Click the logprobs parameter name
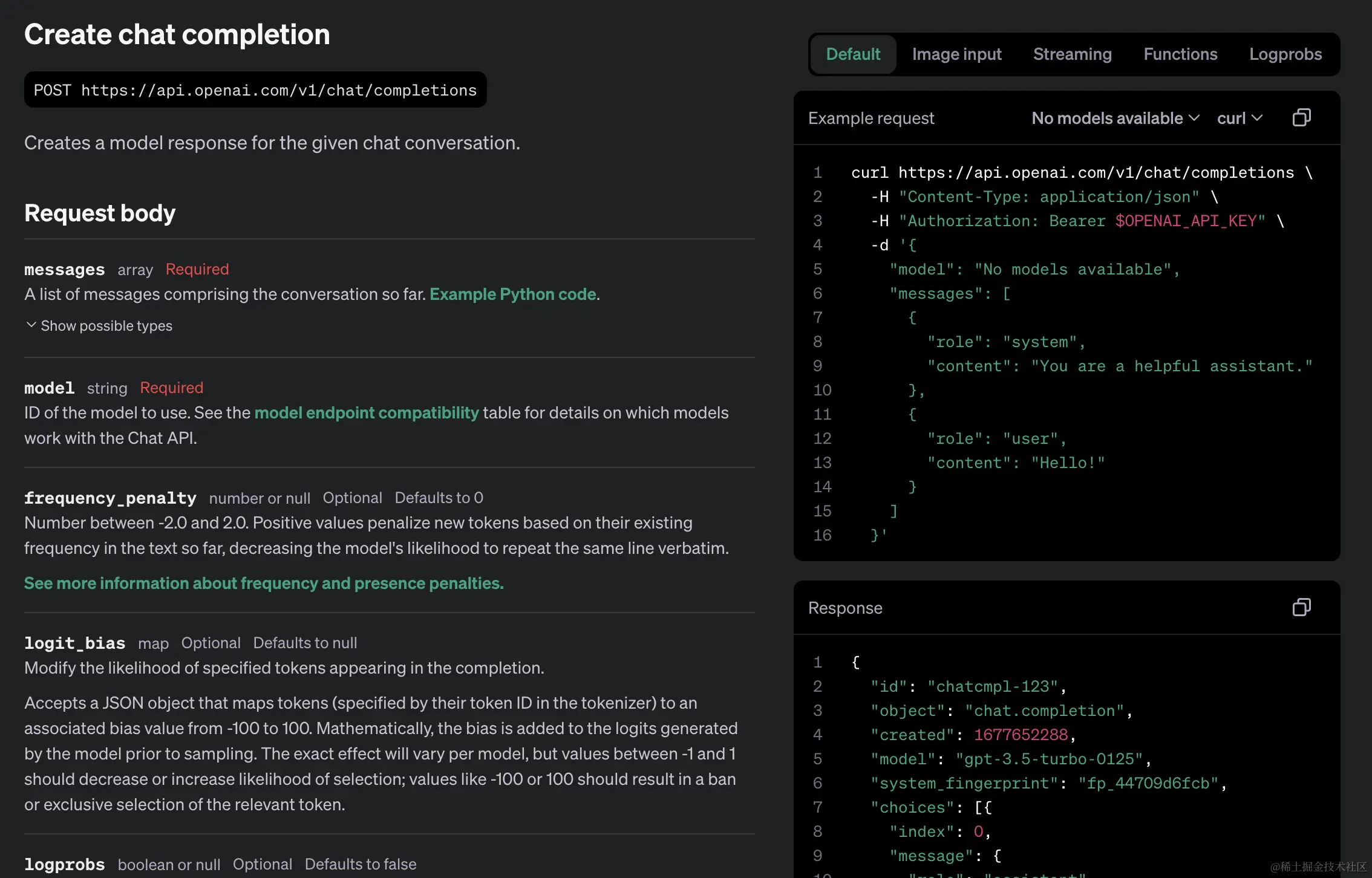This screenshot has width=1372, height=878. coord(64,864)
